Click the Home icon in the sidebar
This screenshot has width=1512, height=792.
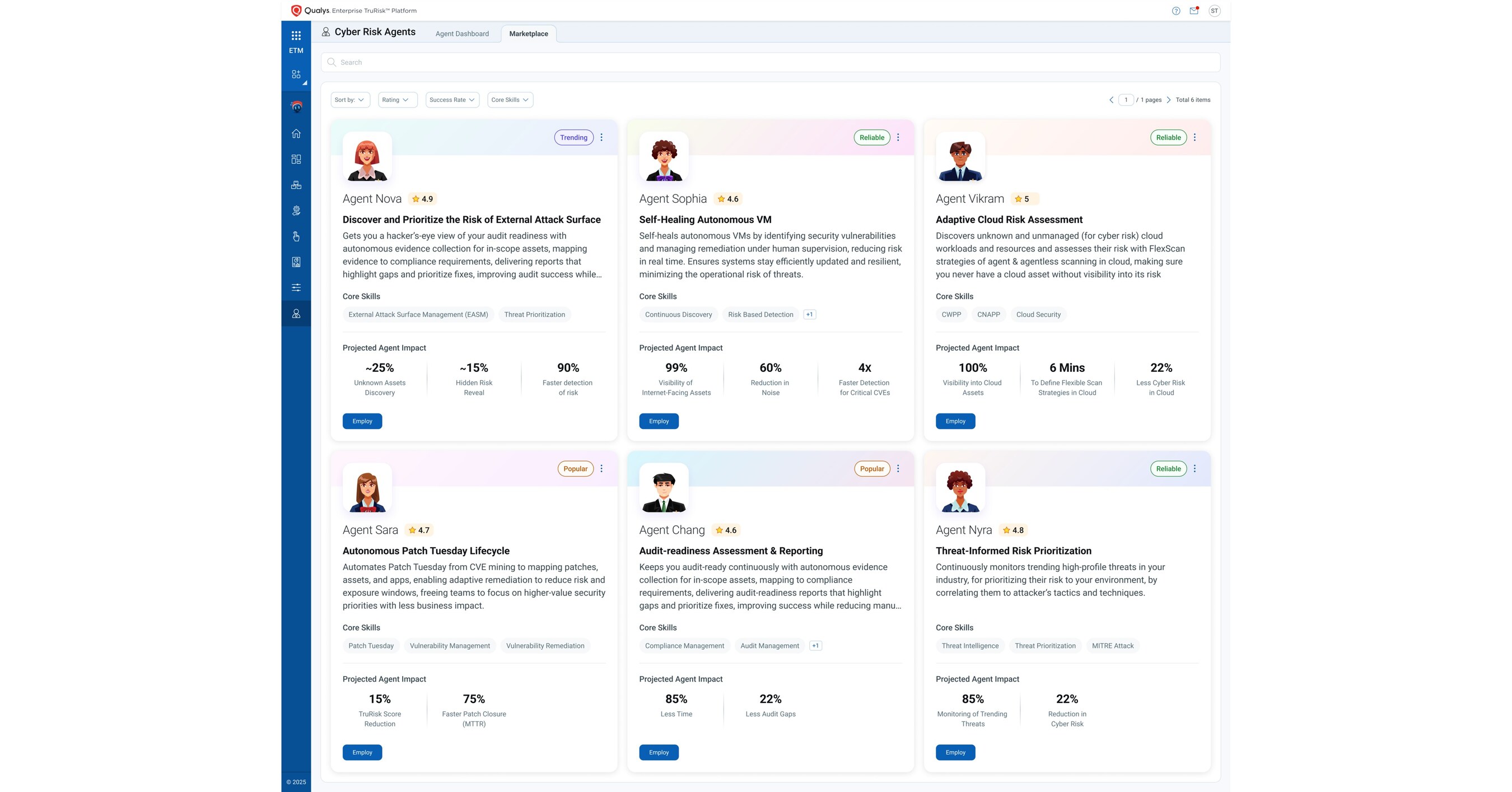(296, 134)
